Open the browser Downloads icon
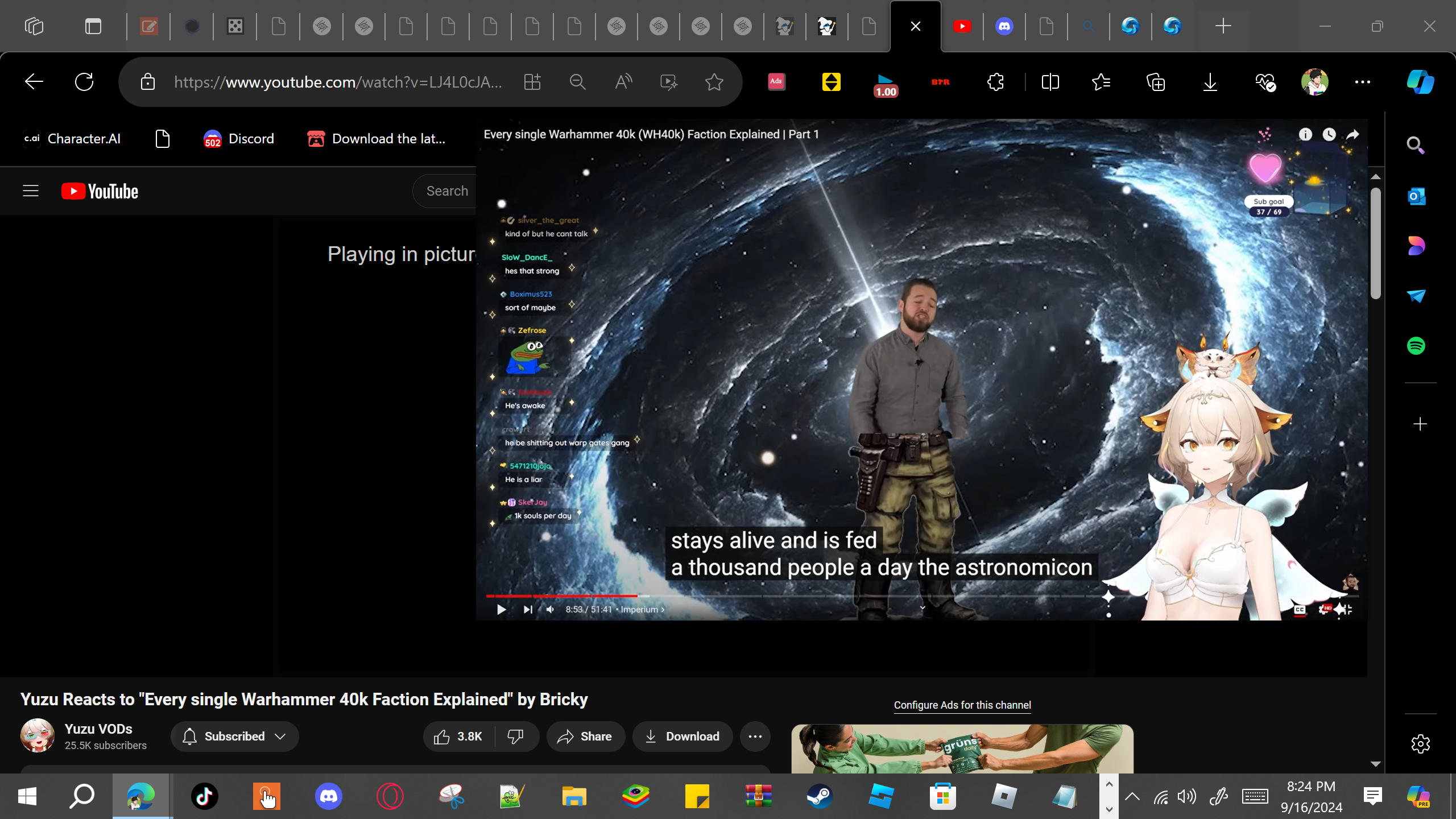This screenshot has width=1456, height=819. click(1210, 82)
